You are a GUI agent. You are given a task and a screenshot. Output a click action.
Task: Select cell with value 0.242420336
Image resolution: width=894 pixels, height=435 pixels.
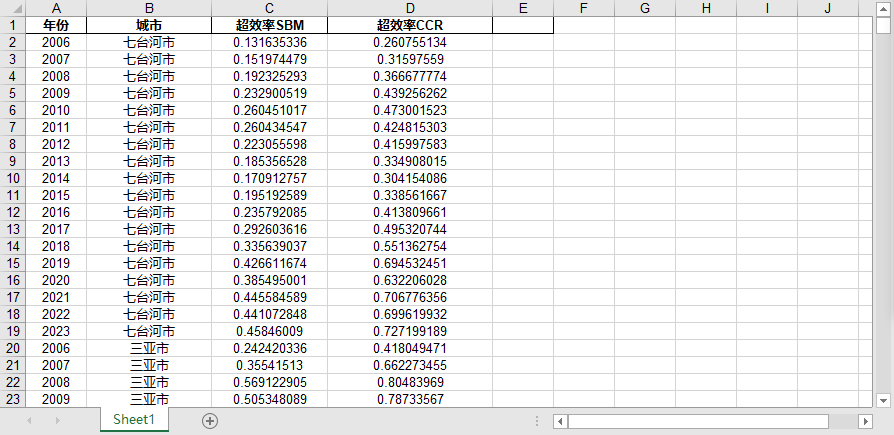[270, 348]
